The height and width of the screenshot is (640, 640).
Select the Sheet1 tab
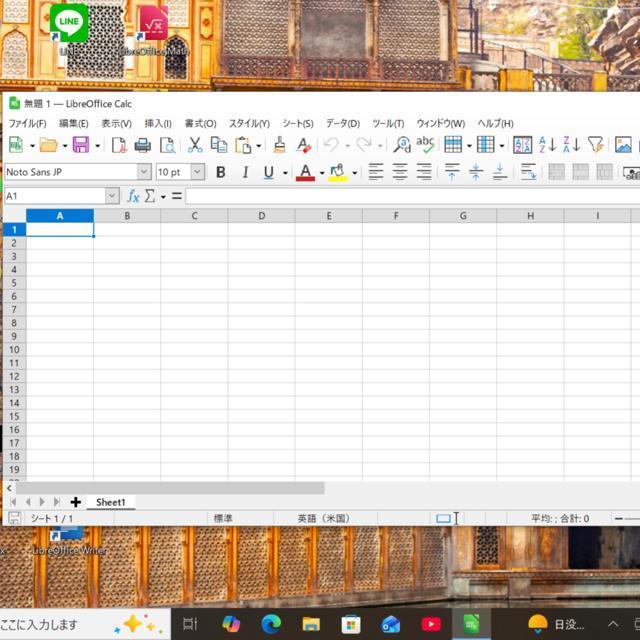pyautogui.click(x=110, y=502)
